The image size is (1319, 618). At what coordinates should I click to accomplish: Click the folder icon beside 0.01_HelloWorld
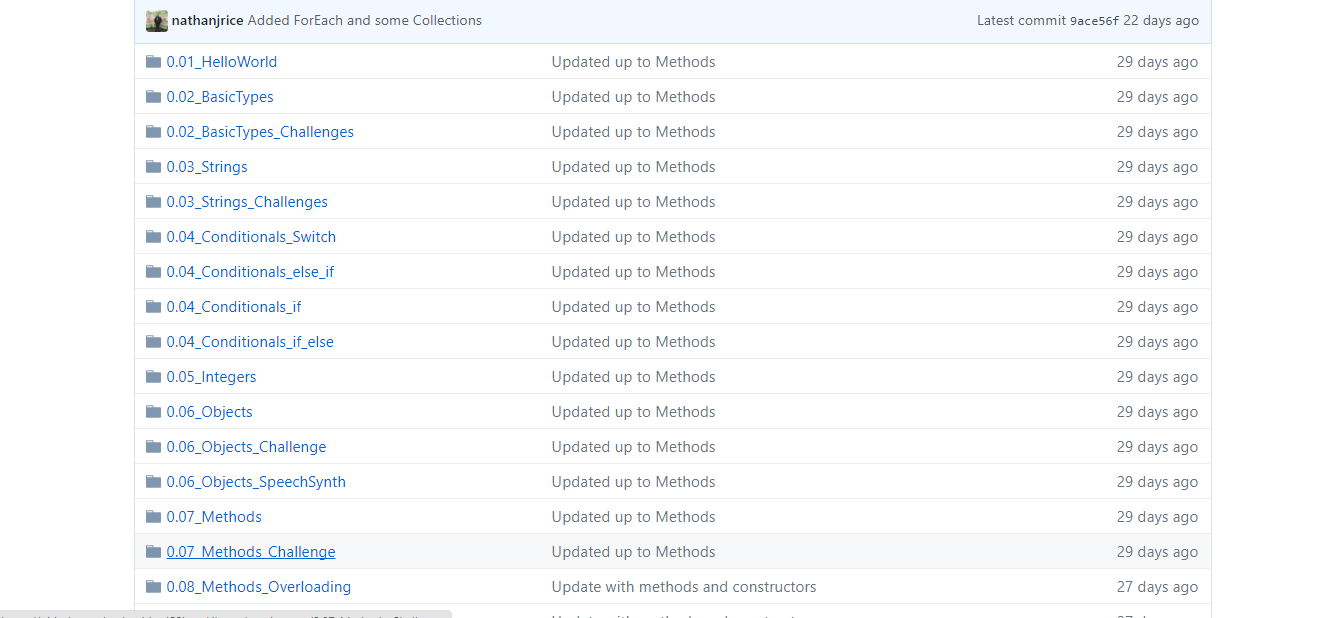point(153,62)
